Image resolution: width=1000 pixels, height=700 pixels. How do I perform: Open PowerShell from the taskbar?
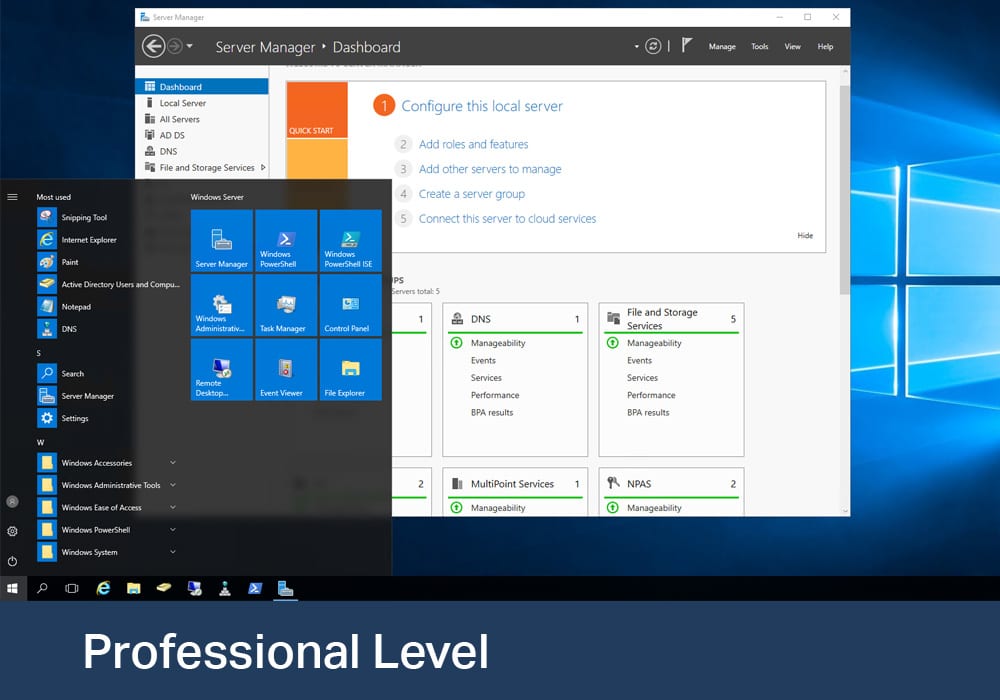255,588
